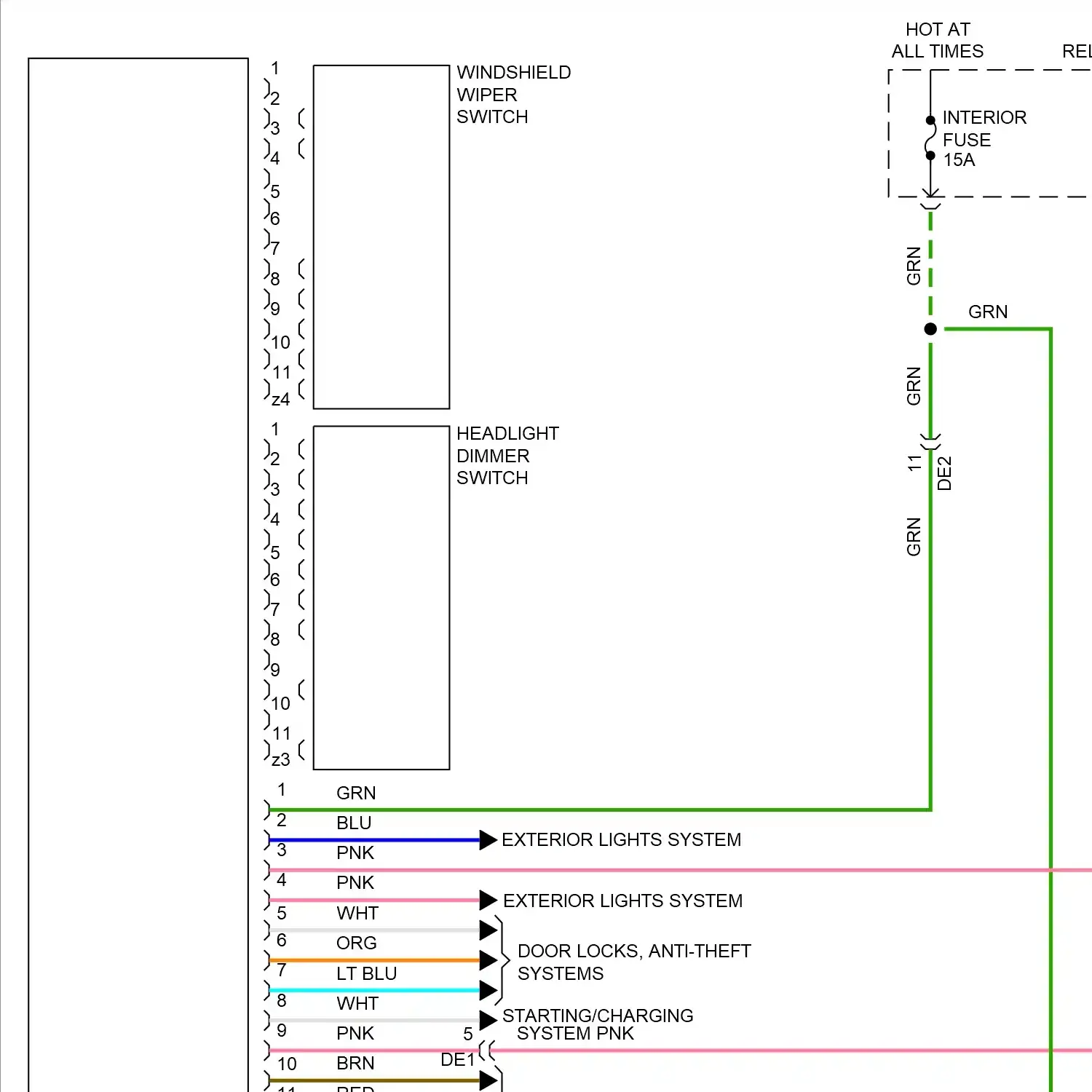Click the door locks grouping brace
The image size is (1092, 1092).
tap(502, 960)
